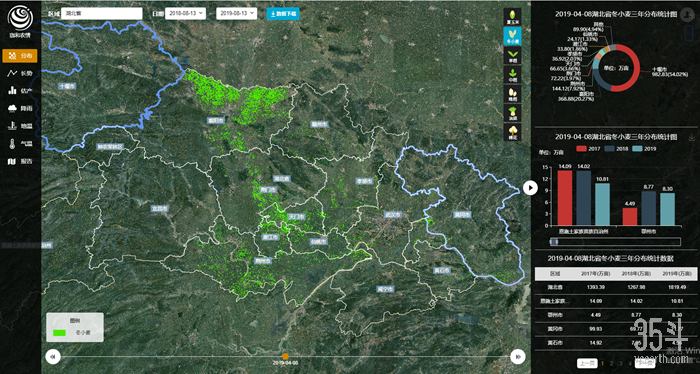This screenshot has width=700, height=374.
Task: Click the blue data download button
Action: (x=283, y=13)
